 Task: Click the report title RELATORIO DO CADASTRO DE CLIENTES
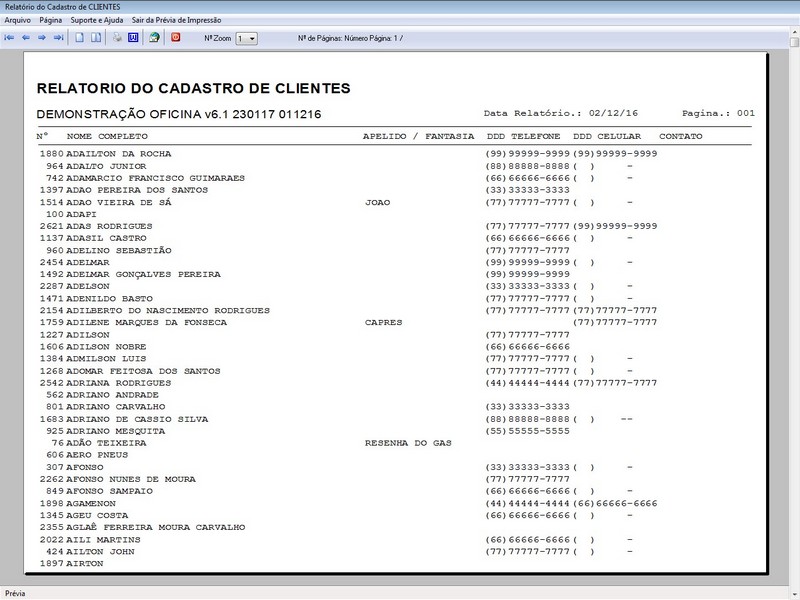pyautogui.click(x=193, y=88)
